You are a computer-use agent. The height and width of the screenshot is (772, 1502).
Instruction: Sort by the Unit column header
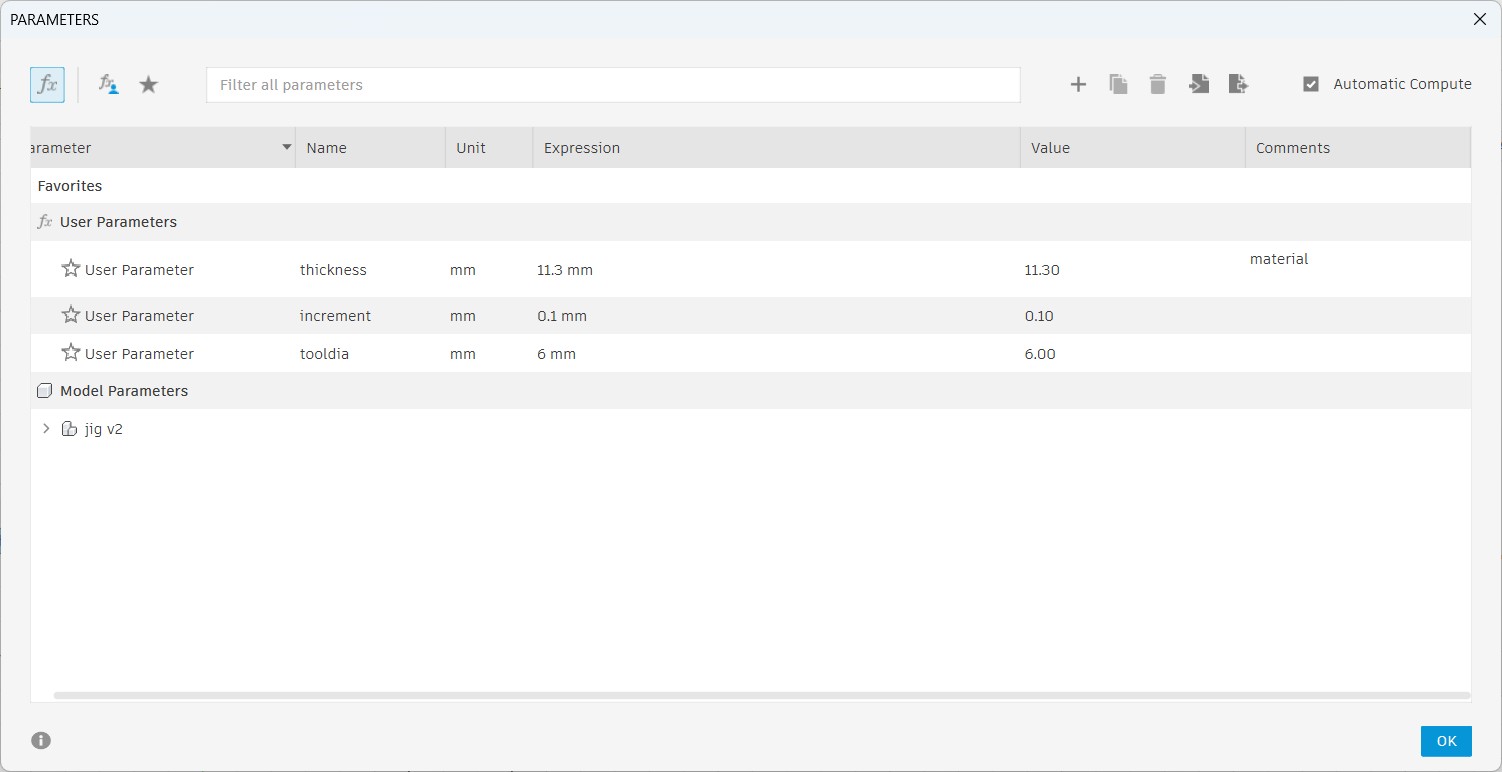coord(489,148)
